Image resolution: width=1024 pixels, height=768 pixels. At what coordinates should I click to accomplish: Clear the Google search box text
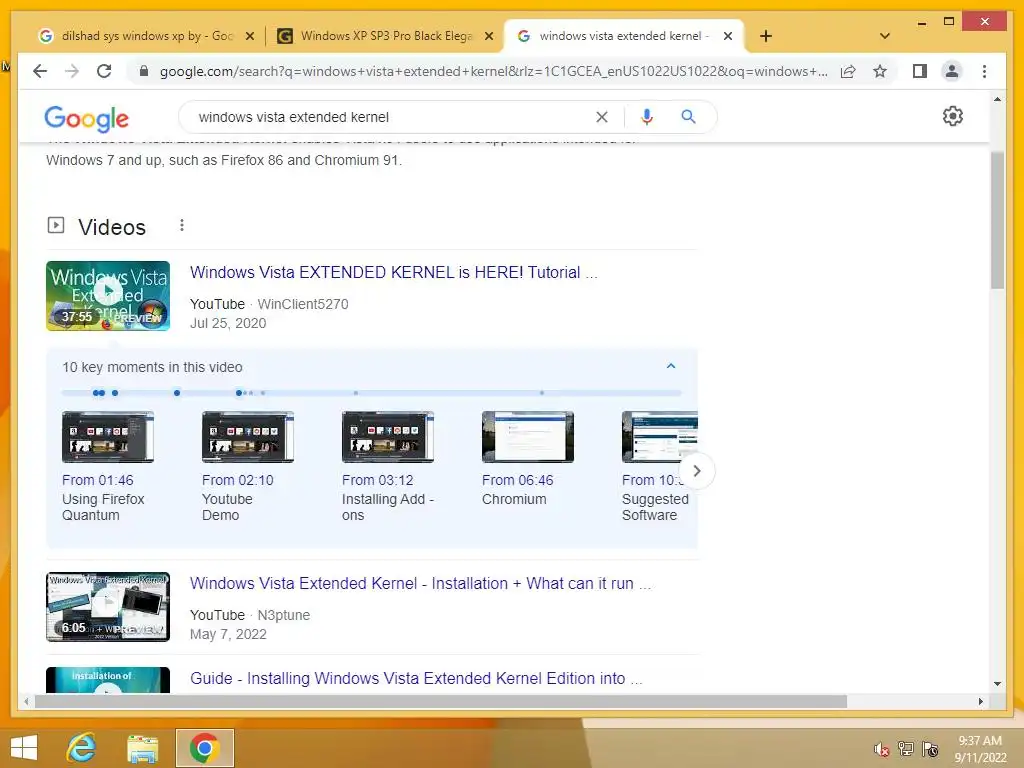pos(601,117)
